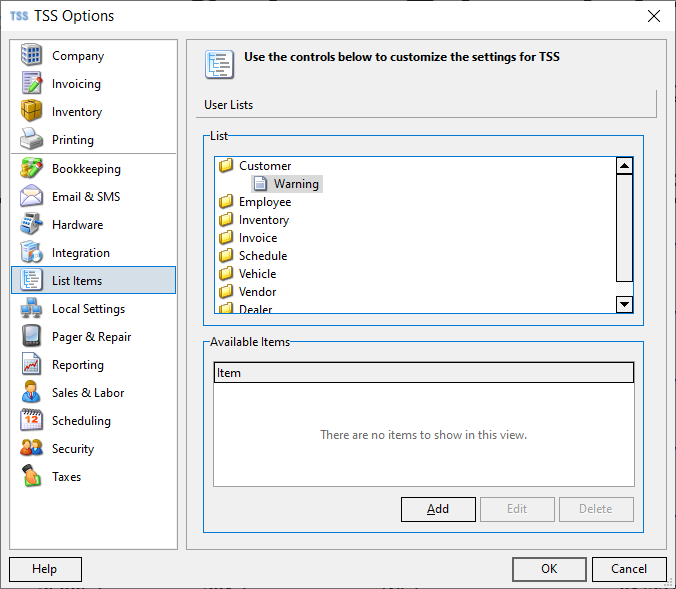676x589 pixels.
Task: Click the Edit button
Action: tap(517, 509)
